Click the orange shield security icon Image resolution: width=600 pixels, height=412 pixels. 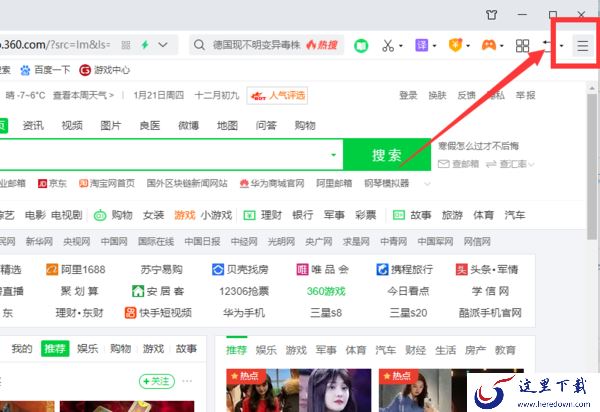(x=455, y=45)
